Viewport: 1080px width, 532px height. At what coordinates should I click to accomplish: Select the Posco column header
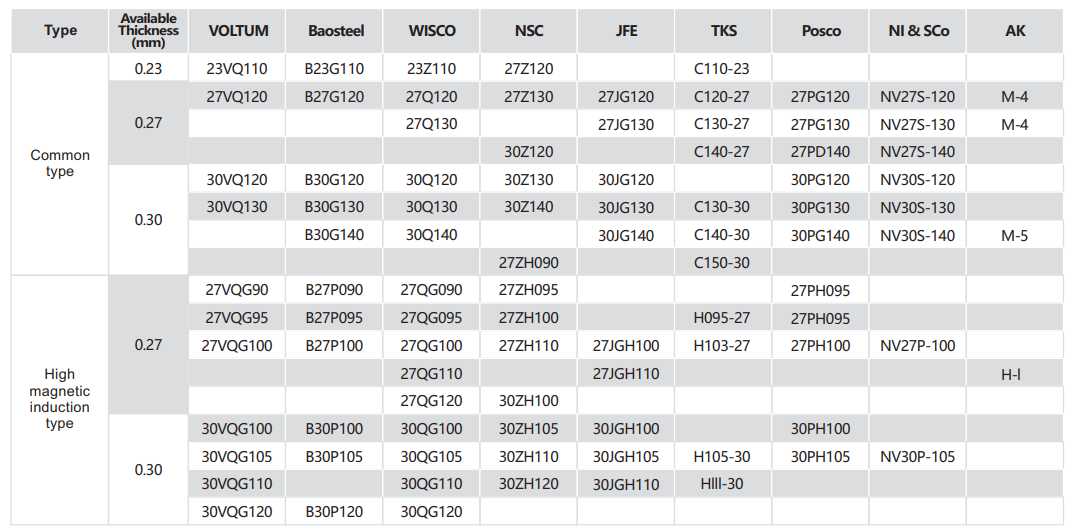point(821,31)
